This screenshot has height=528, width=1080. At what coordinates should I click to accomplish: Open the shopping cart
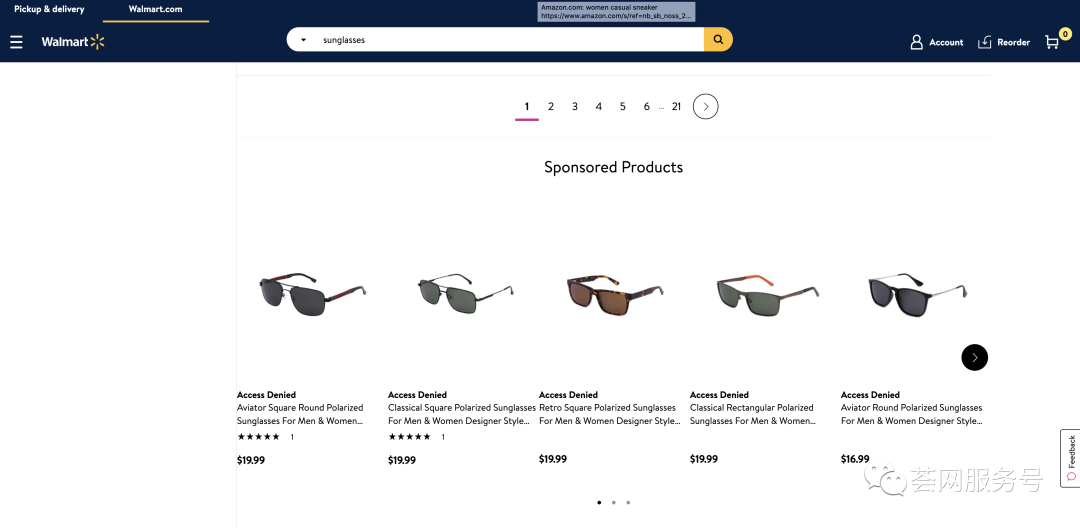point(1052,42)
